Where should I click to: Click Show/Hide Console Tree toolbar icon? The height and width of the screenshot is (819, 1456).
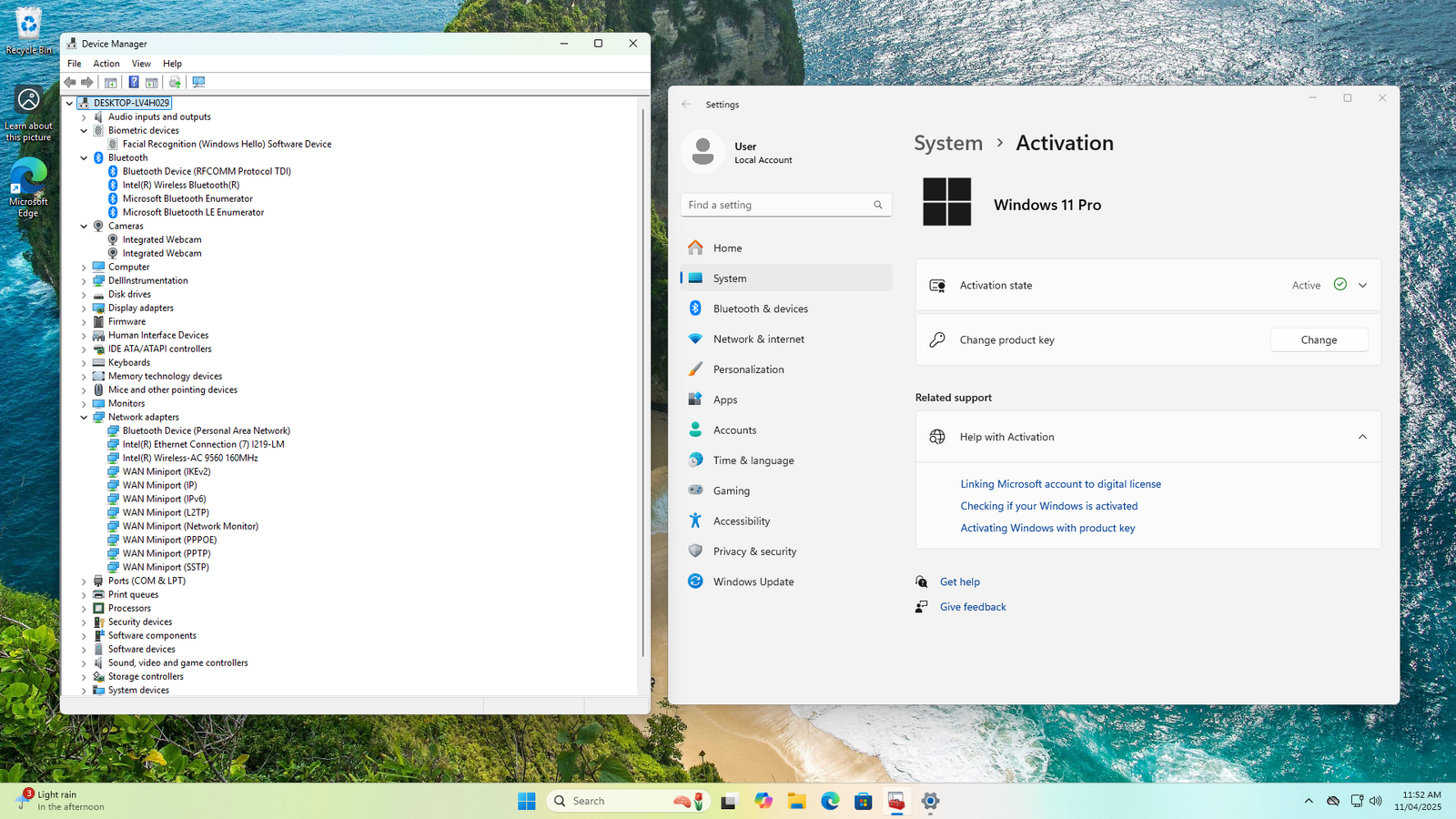[x=110, y=82]
